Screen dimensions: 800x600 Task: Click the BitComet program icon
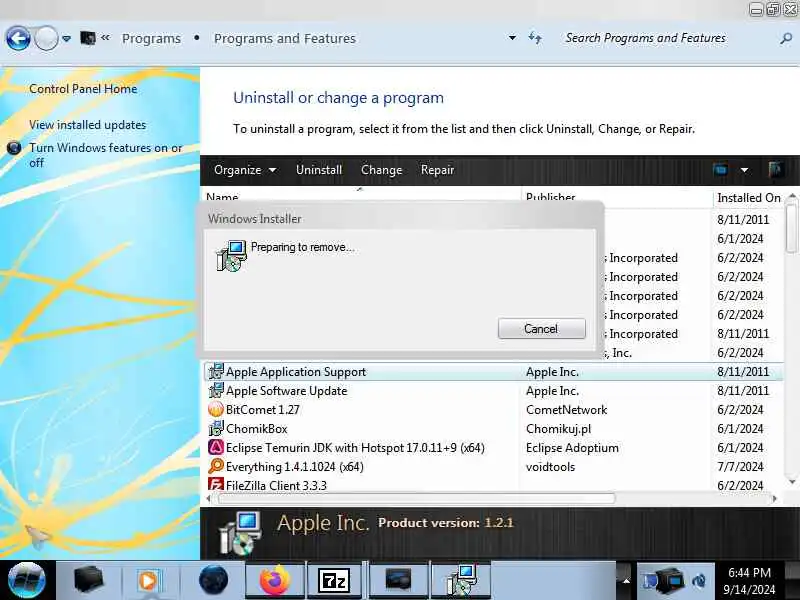click(x=216, y=409)
